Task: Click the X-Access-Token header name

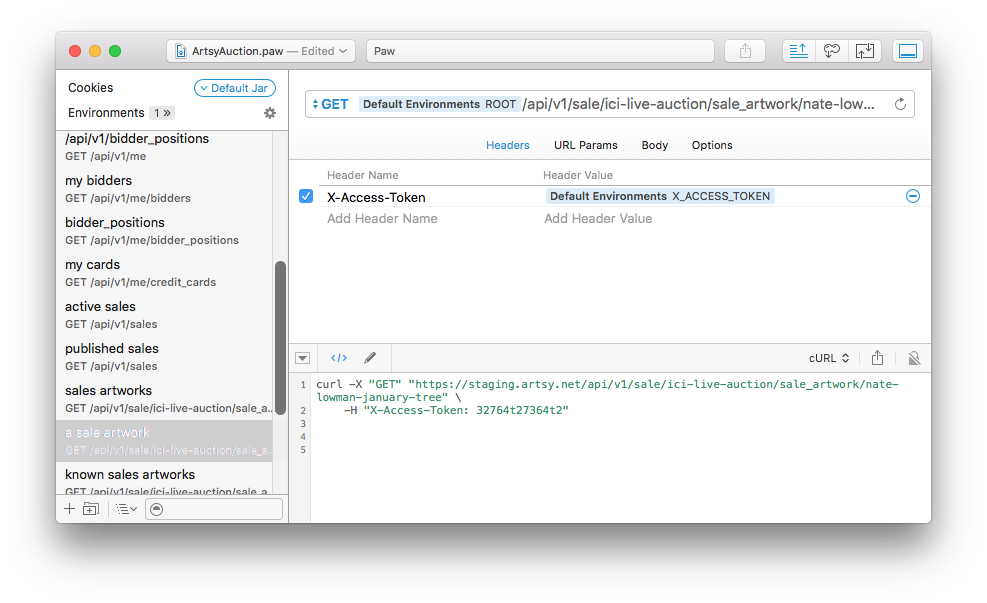Action: point(376,198)
